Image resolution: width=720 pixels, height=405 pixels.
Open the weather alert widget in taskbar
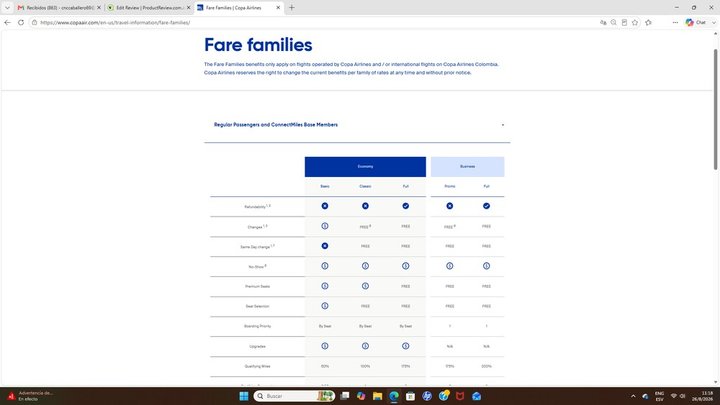[x=29, y=396]
